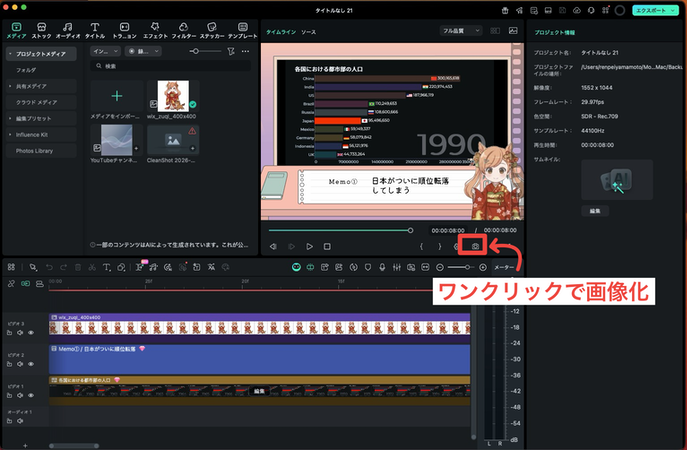Record voiceover with the microphone icon
687x450 pixels.
382,267
